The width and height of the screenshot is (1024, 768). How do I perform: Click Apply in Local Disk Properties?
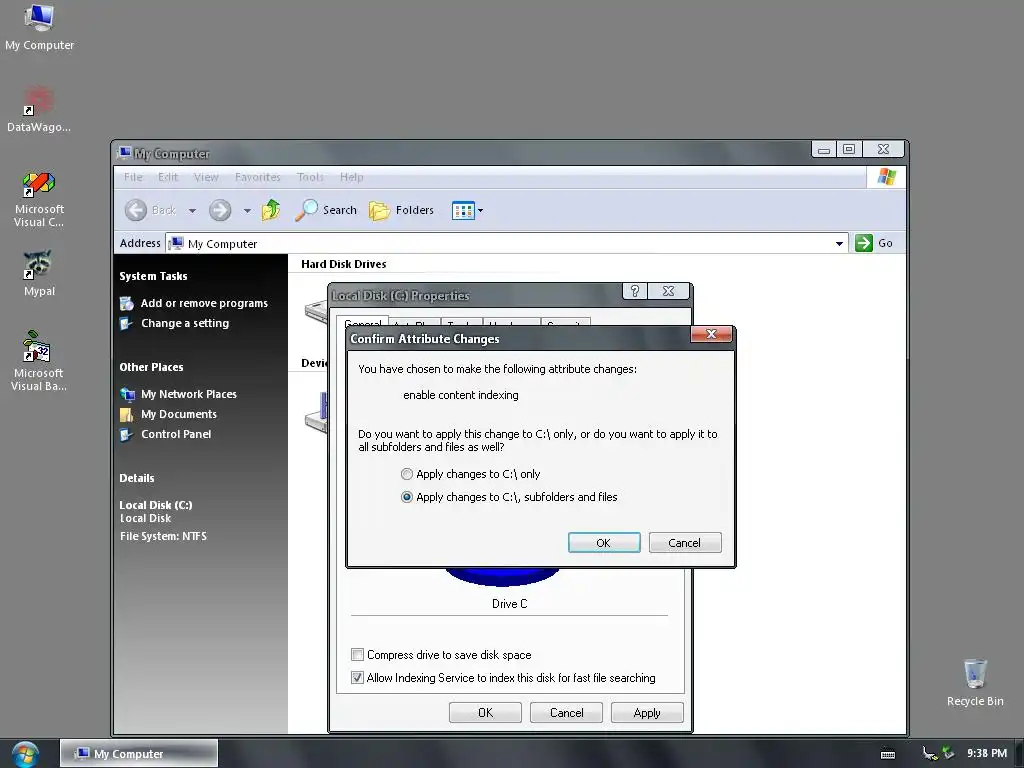(x=647, y=712)
